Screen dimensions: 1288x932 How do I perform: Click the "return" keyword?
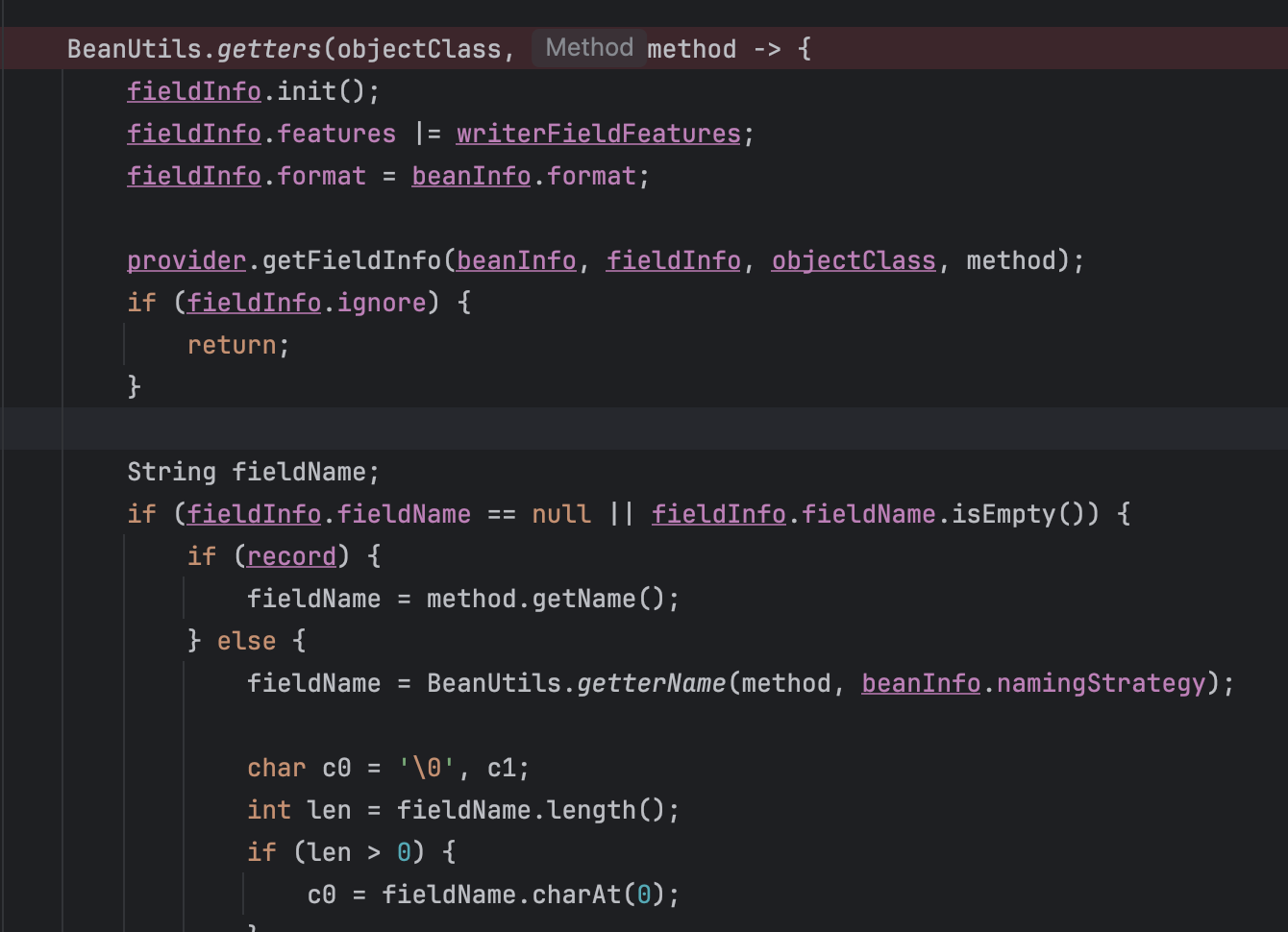click(x=231, y=345)
